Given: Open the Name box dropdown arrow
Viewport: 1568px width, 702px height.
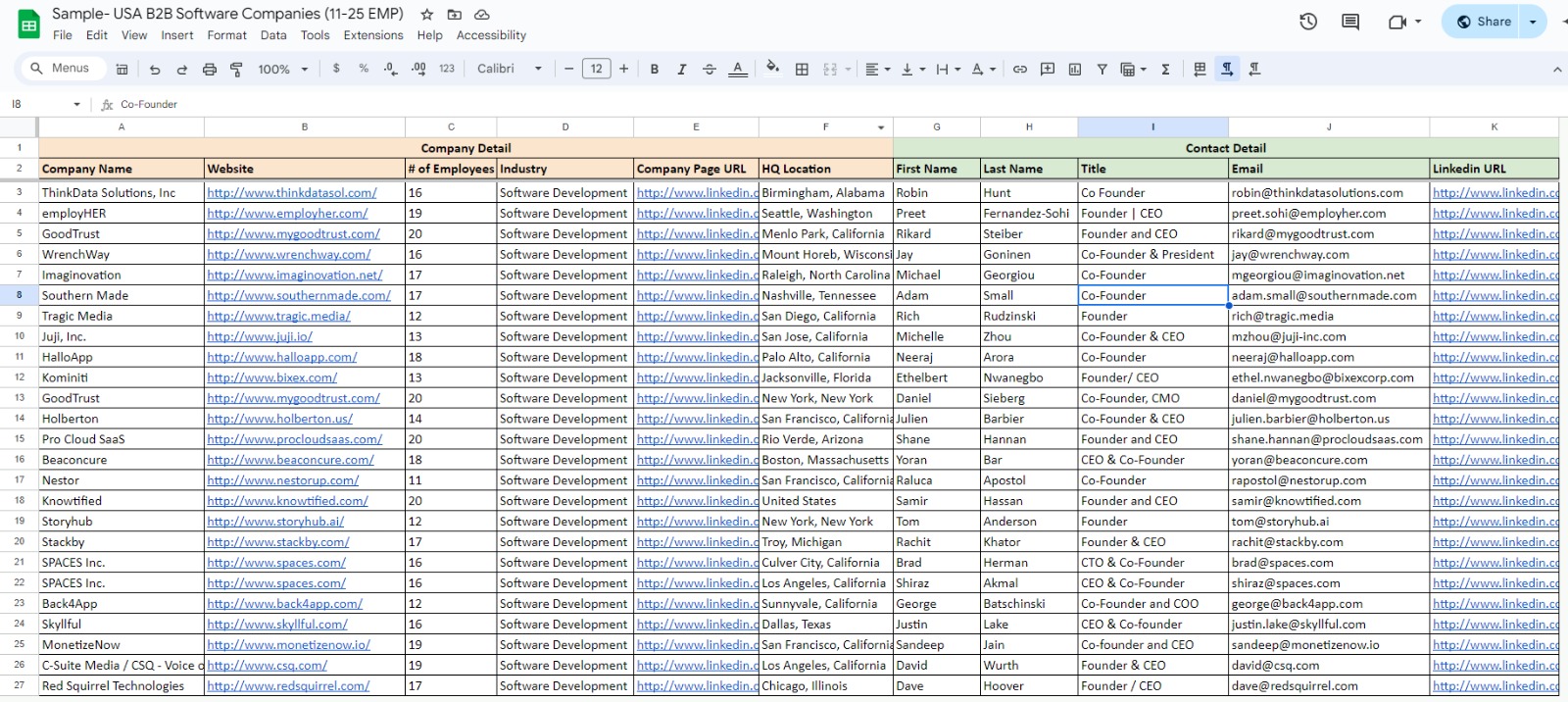Looking at the screenshot, I should (x=76, y=104).
